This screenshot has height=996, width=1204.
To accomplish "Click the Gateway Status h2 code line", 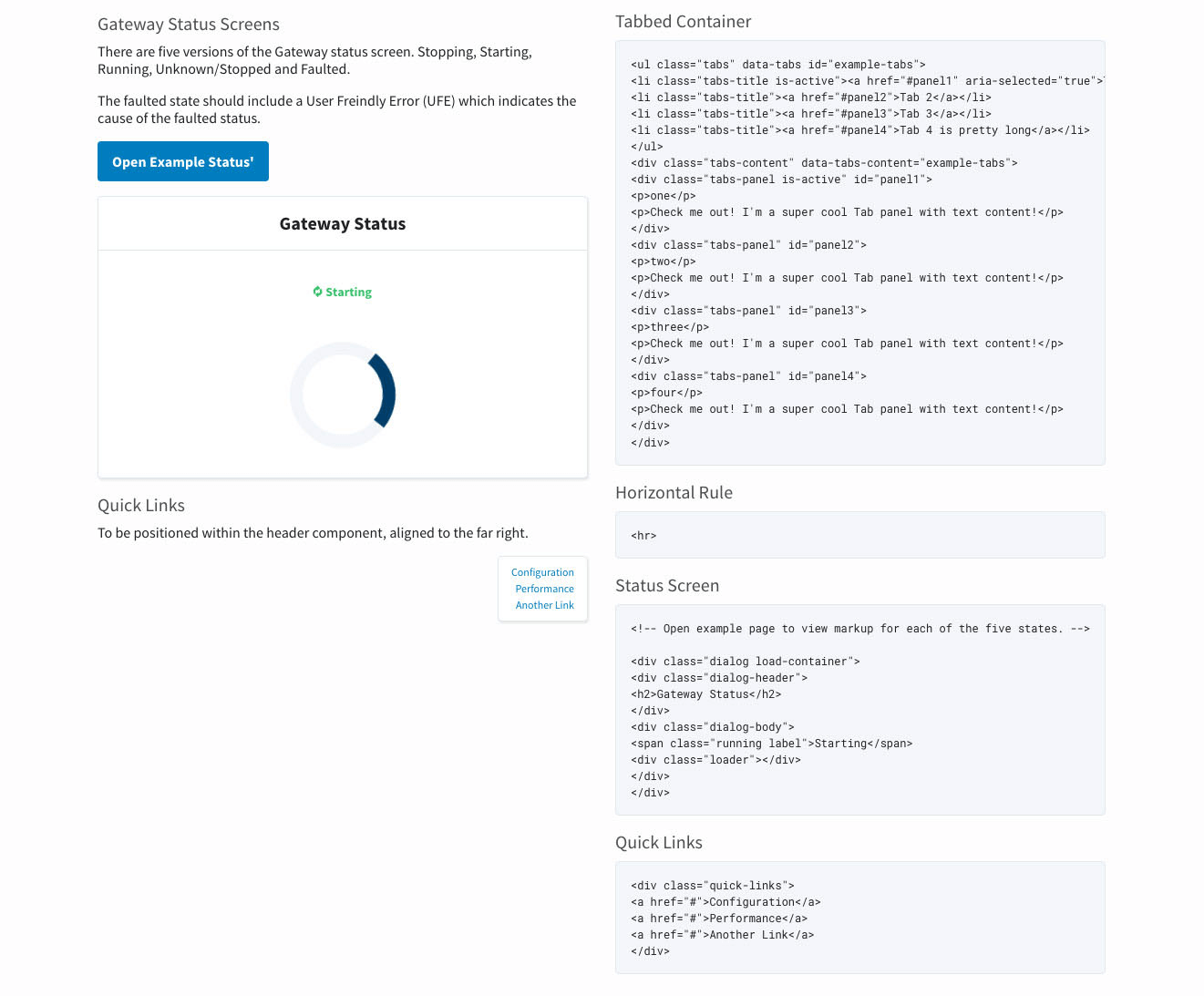I will pos(705,694).
